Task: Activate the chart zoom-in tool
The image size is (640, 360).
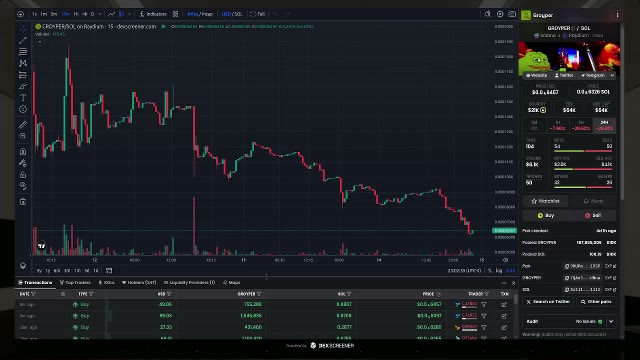Action: click(x=23, y=136)
